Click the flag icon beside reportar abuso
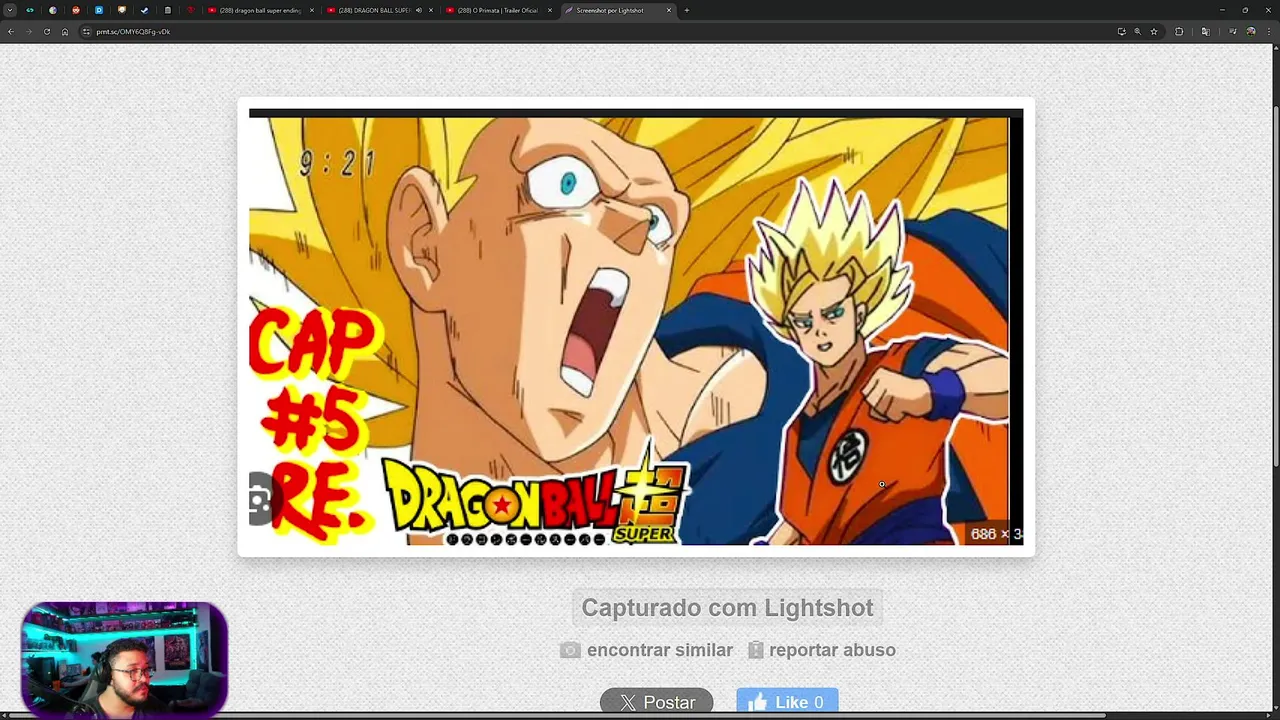Viewport: 1280px width, 720px height. click(x=756, y=650)
